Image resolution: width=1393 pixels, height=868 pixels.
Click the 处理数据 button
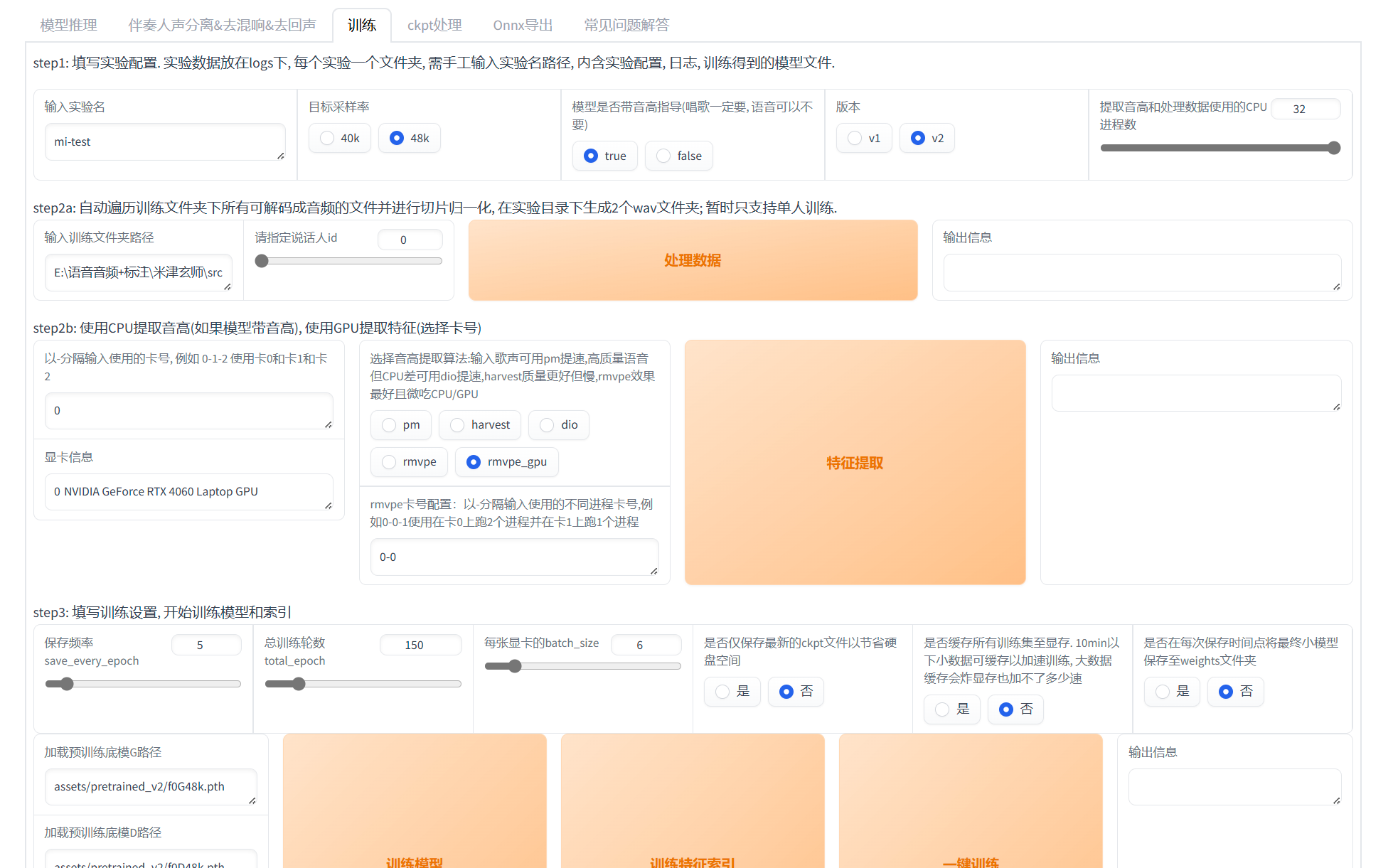693,260
